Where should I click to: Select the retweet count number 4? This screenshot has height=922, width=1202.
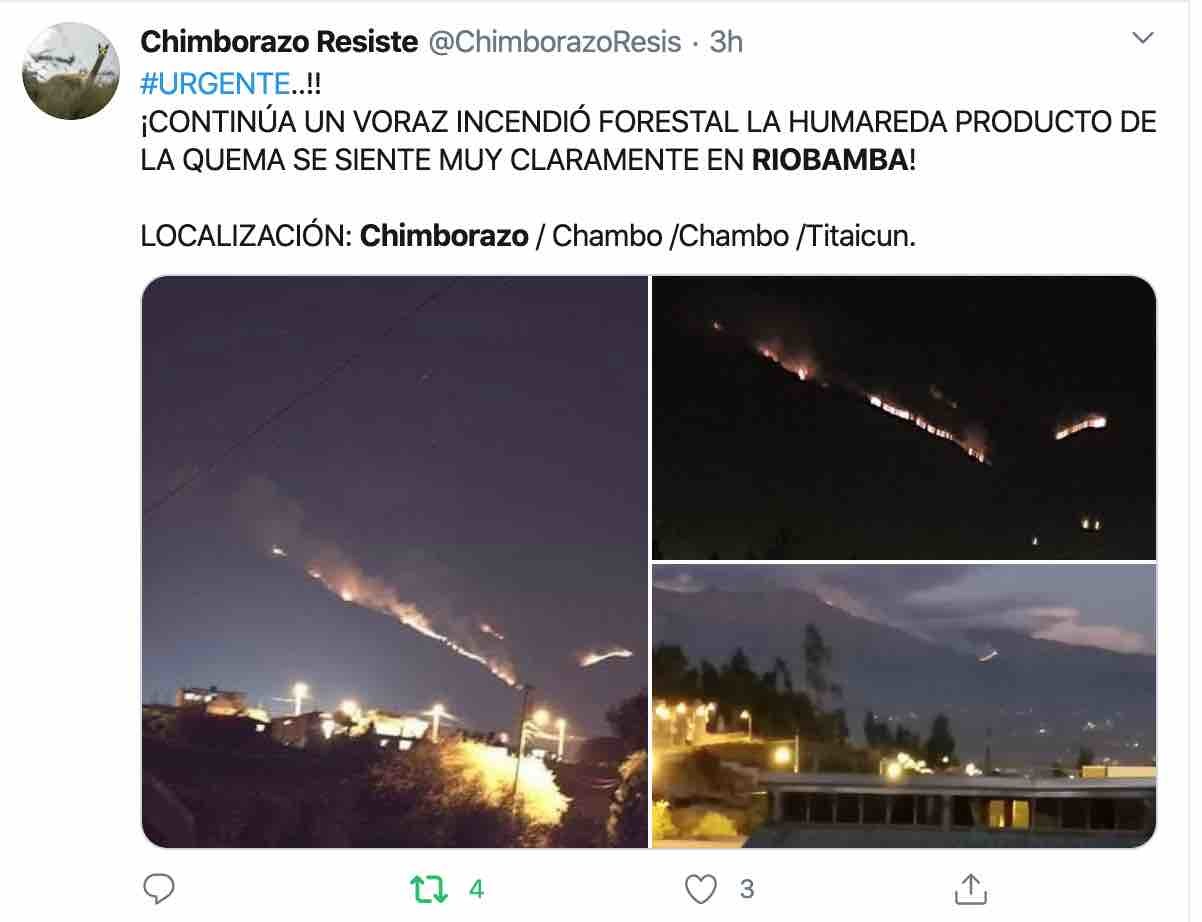[x=476, y=889]
